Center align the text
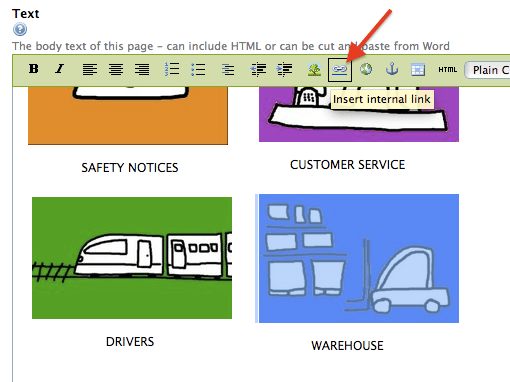510x382 pixels. (116, 69)
